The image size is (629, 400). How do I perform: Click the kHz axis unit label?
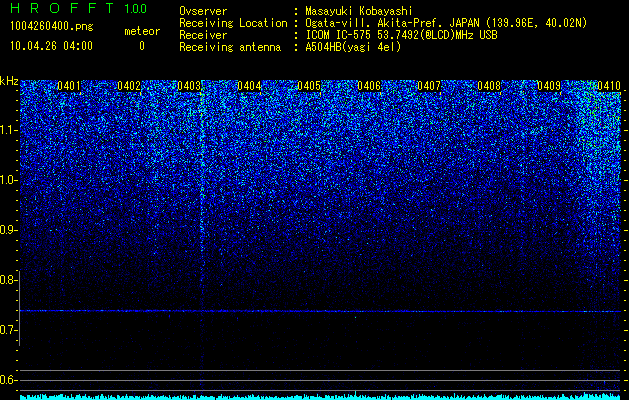click(9, 81)
